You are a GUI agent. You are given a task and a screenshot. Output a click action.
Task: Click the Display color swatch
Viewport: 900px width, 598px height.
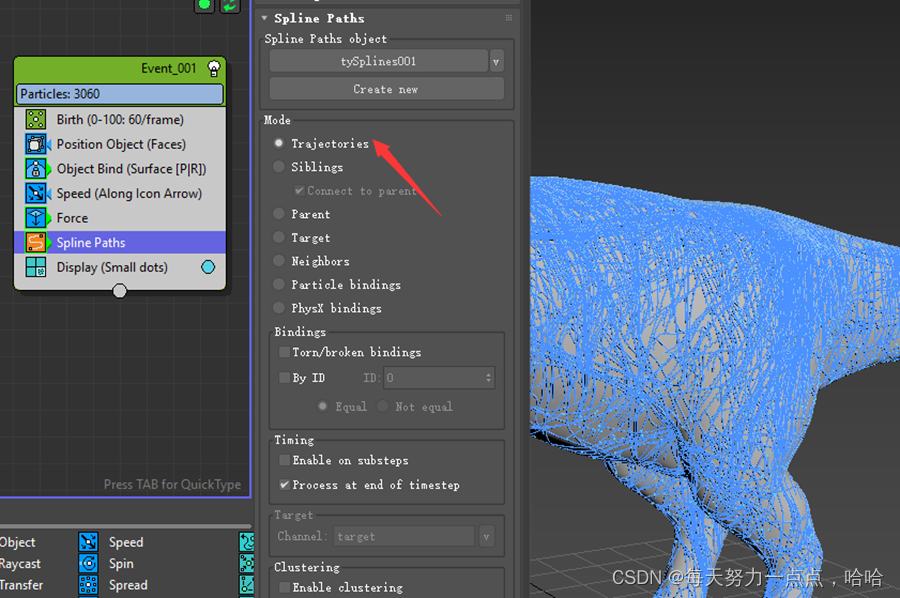coord(207,267)
